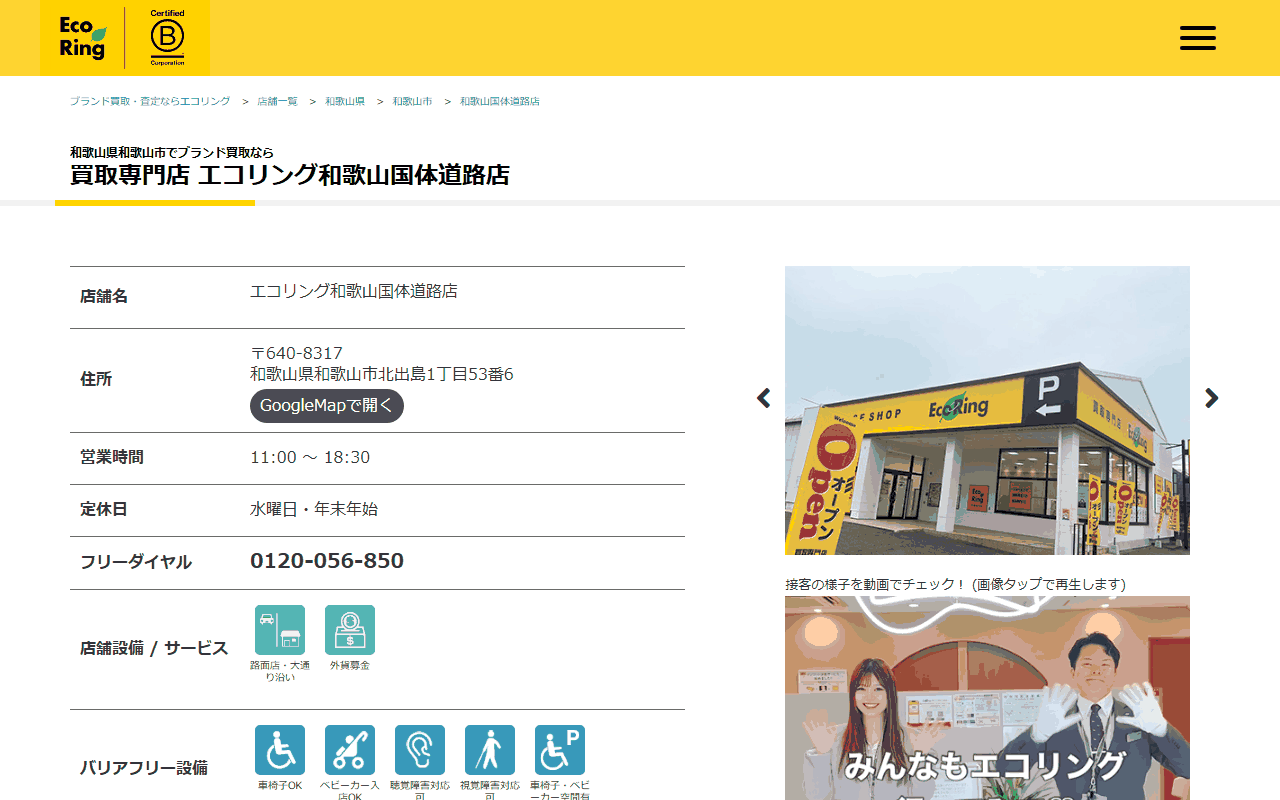The height and width of the screenshot is (800, 1280).
Task: Click the video caption 接客の様子を動画でチェック
Action: coord(955,584)
